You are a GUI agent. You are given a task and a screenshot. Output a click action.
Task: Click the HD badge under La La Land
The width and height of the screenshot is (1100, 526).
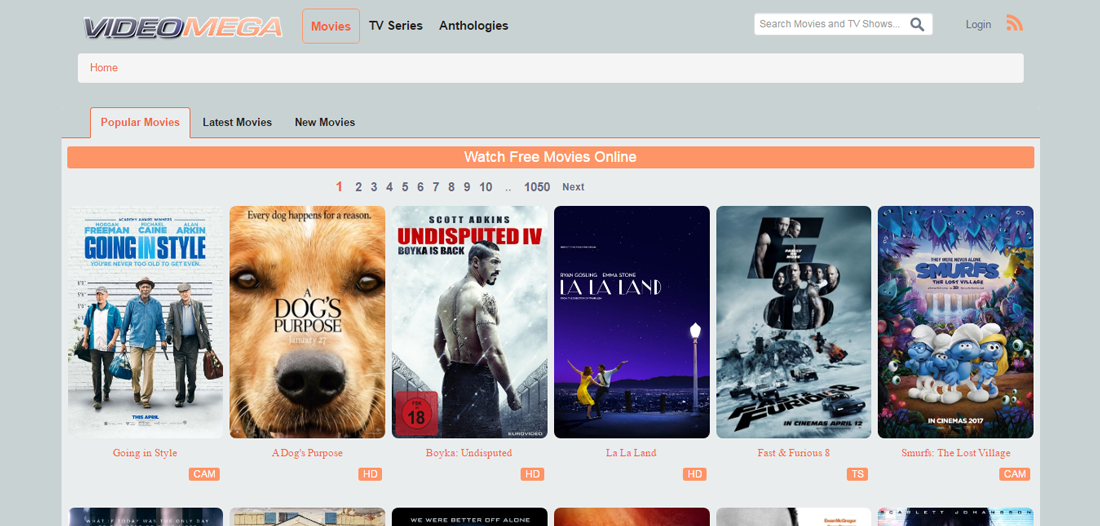click(695, 474)
